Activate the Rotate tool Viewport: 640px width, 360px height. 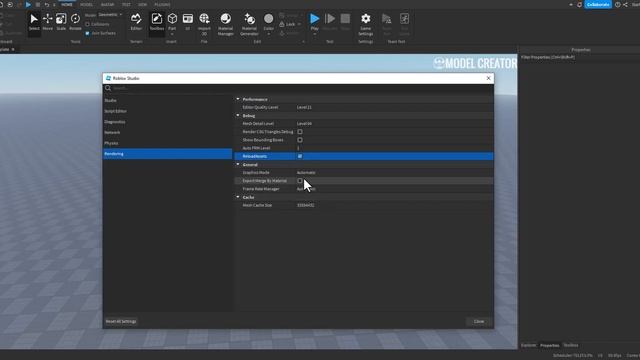75,22
